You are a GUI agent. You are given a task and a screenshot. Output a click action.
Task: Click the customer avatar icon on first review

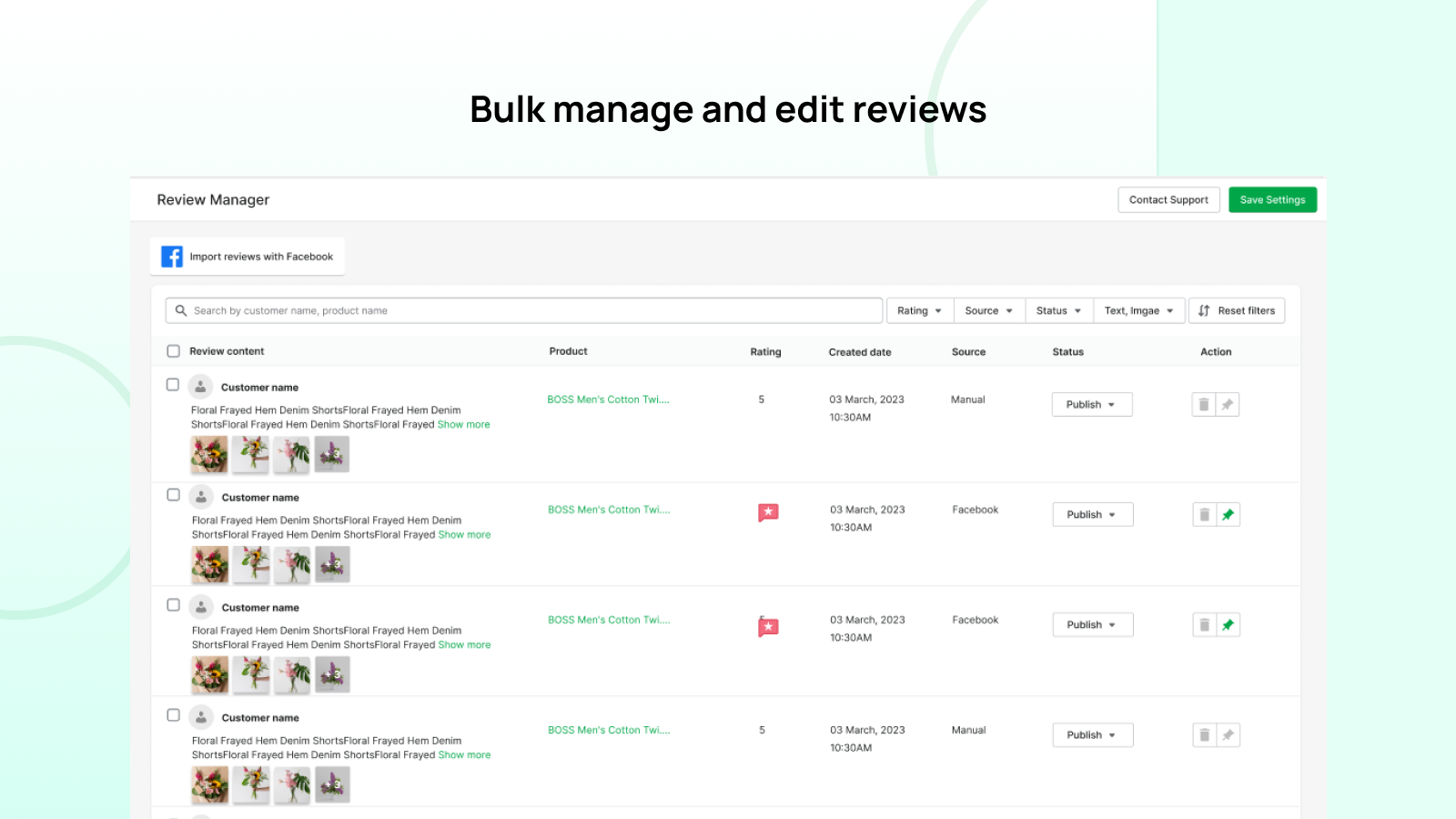[200, 386]
